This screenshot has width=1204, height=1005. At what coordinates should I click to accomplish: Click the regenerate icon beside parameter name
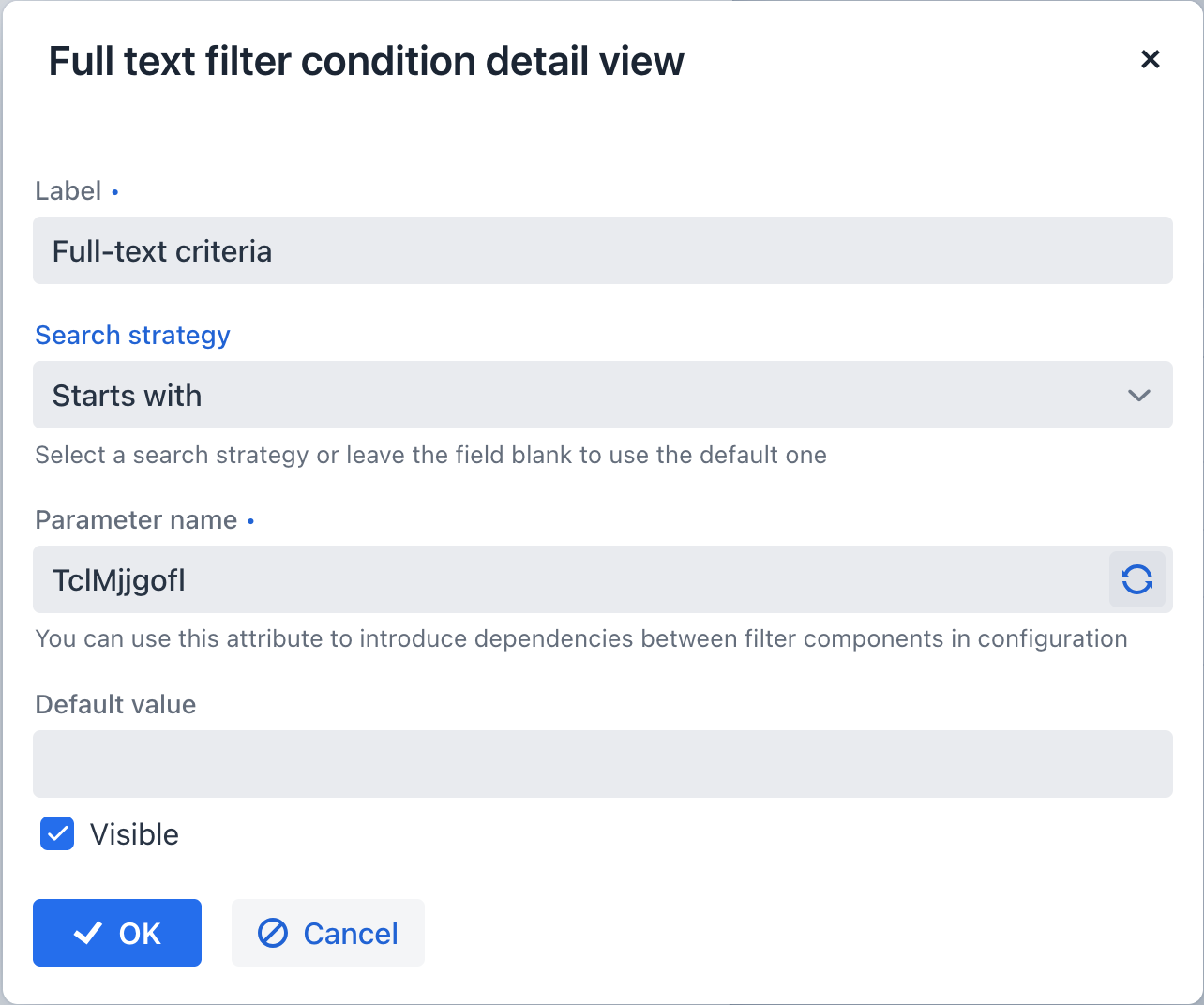coord(1136,579)
